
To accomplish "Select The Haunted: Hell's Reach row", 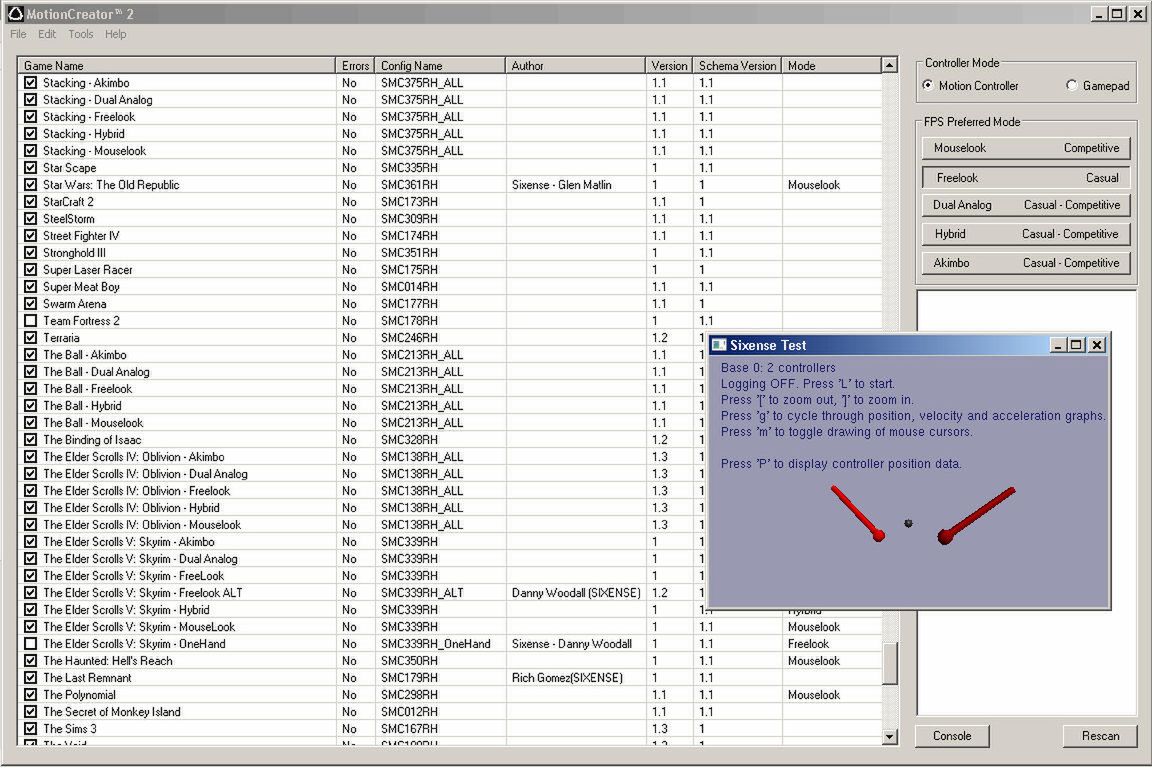I will point(450,661).
